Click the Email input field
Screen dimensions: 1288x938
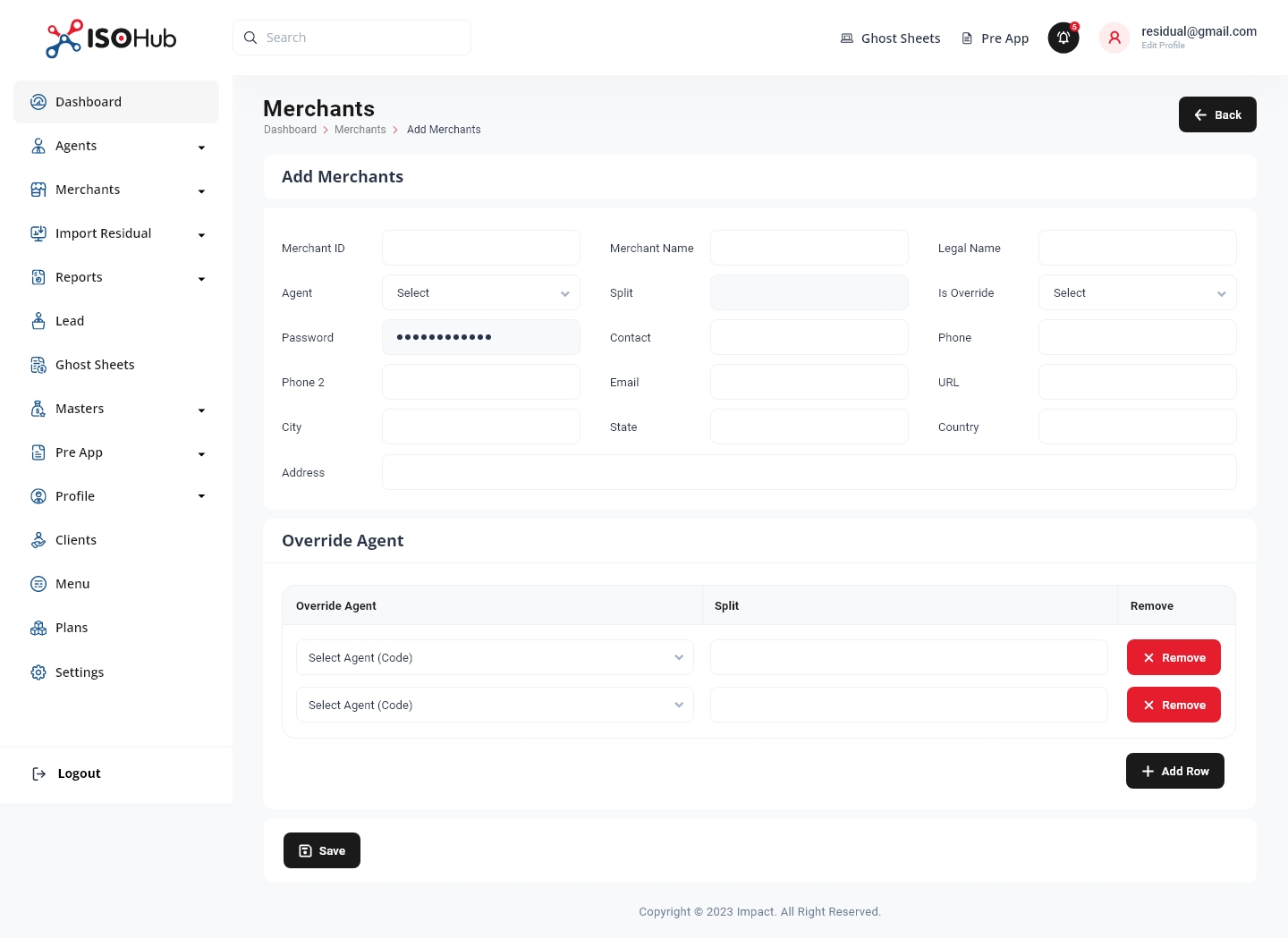click(809, 382)
